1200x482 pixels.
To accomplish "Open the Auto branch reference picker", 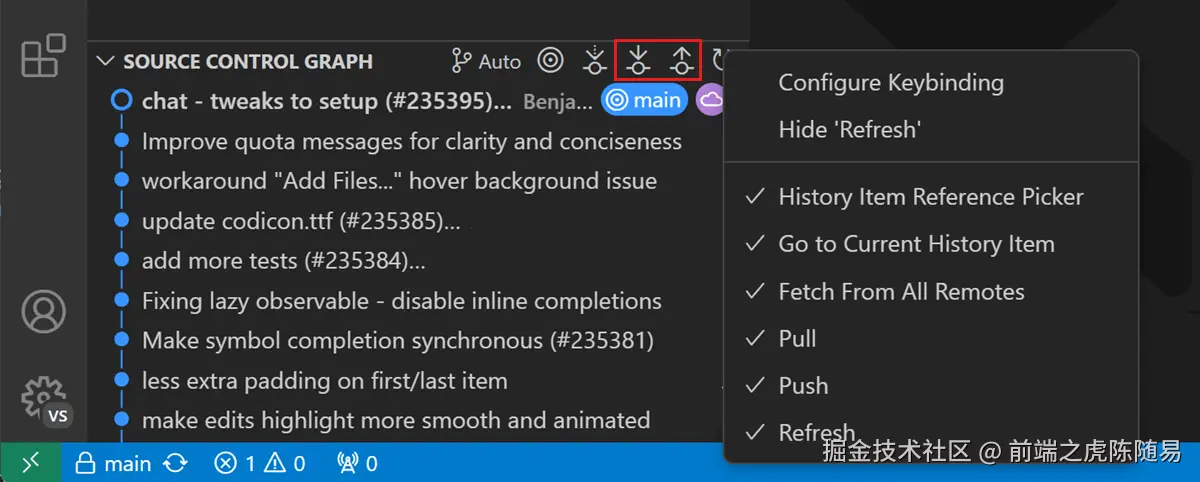I will point(486,61).
